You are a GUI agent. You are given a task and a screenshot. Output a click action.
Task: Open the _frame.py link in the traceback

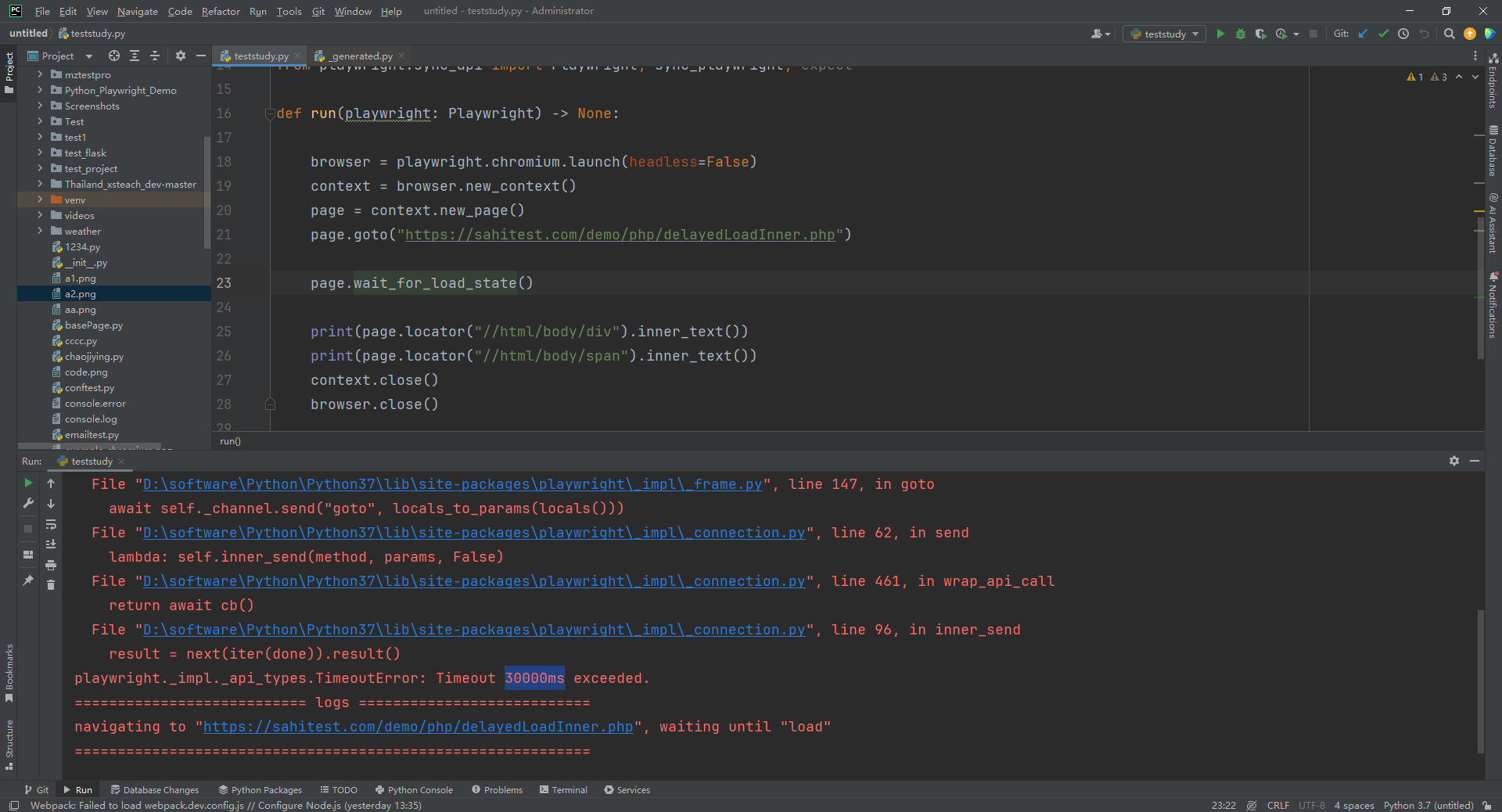[x=452, y=484]
